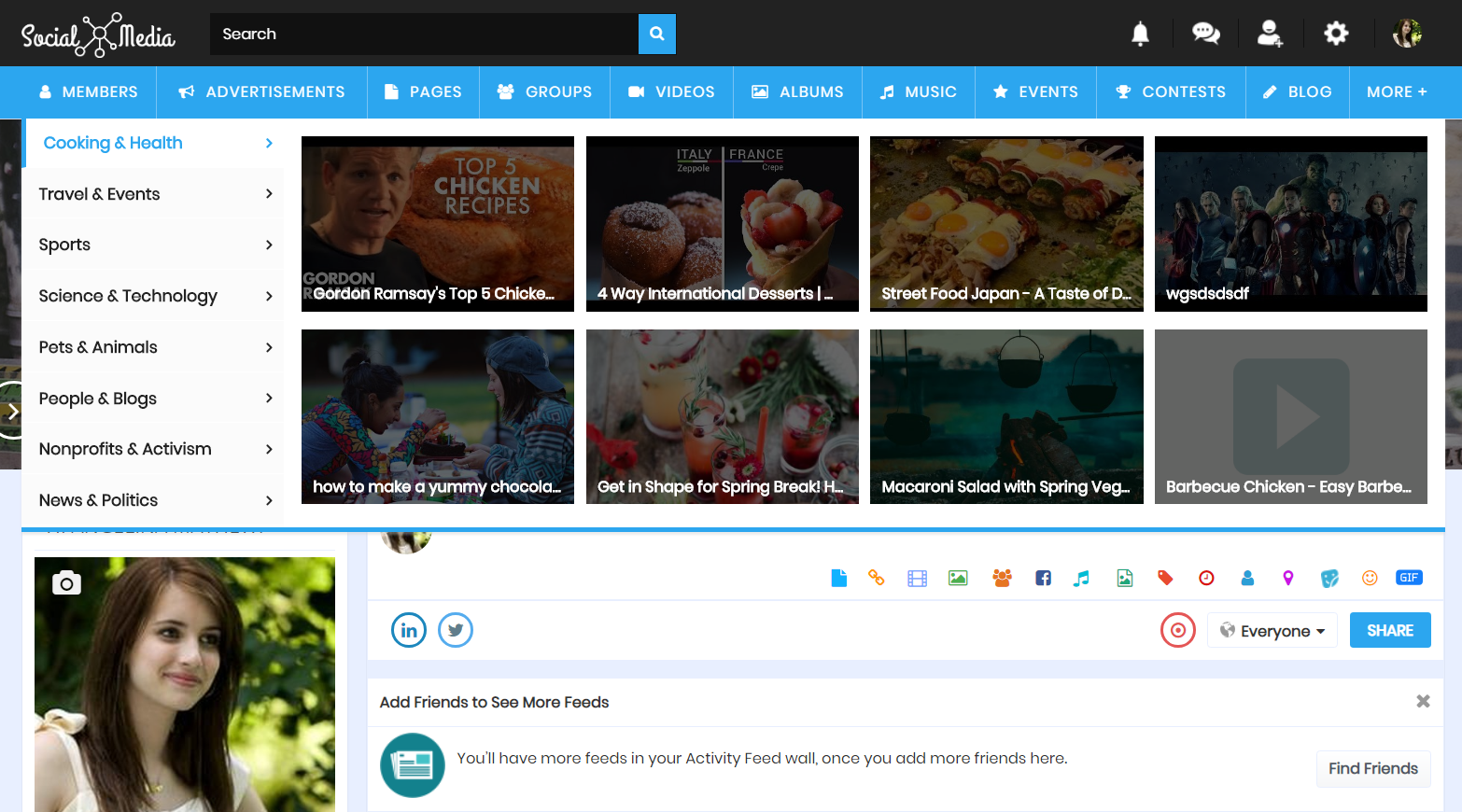Add an emoji with the smiley icon
The height and width of the screenshot is (812, 1462).
pos(1369,578)
